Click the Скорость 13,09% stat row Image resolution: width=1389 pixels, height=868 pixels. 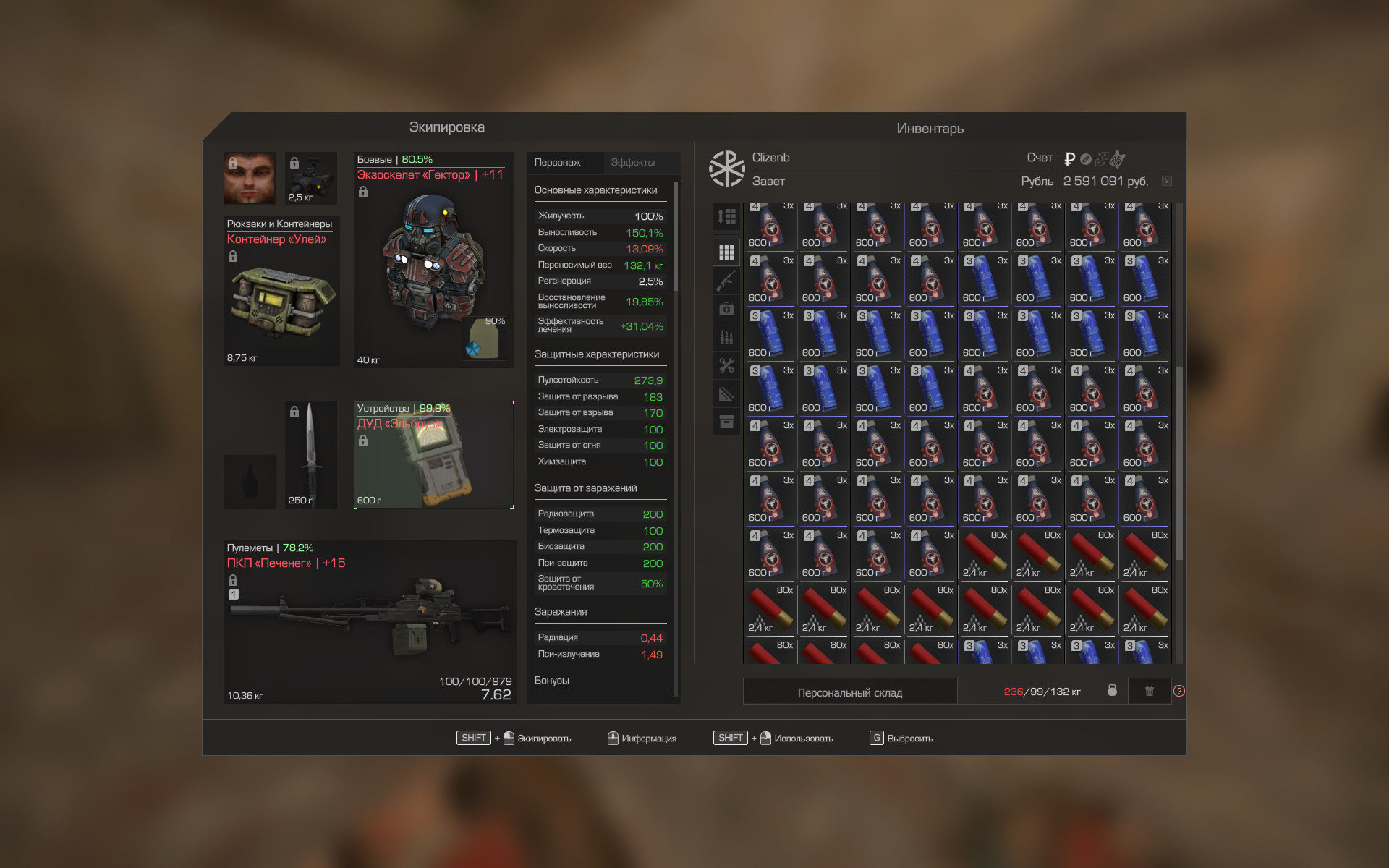600,248
